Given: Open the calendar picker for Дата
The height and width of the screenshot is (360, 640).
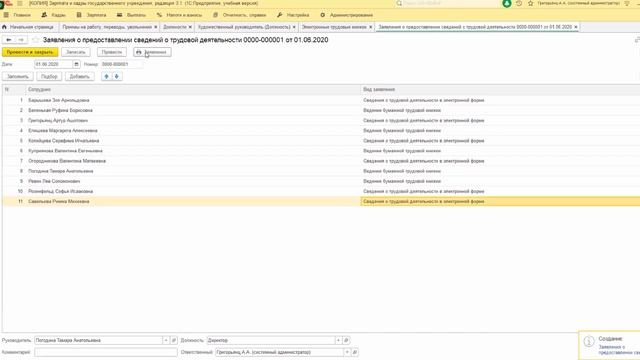Looking at the screenshot, I should (76, 64).
